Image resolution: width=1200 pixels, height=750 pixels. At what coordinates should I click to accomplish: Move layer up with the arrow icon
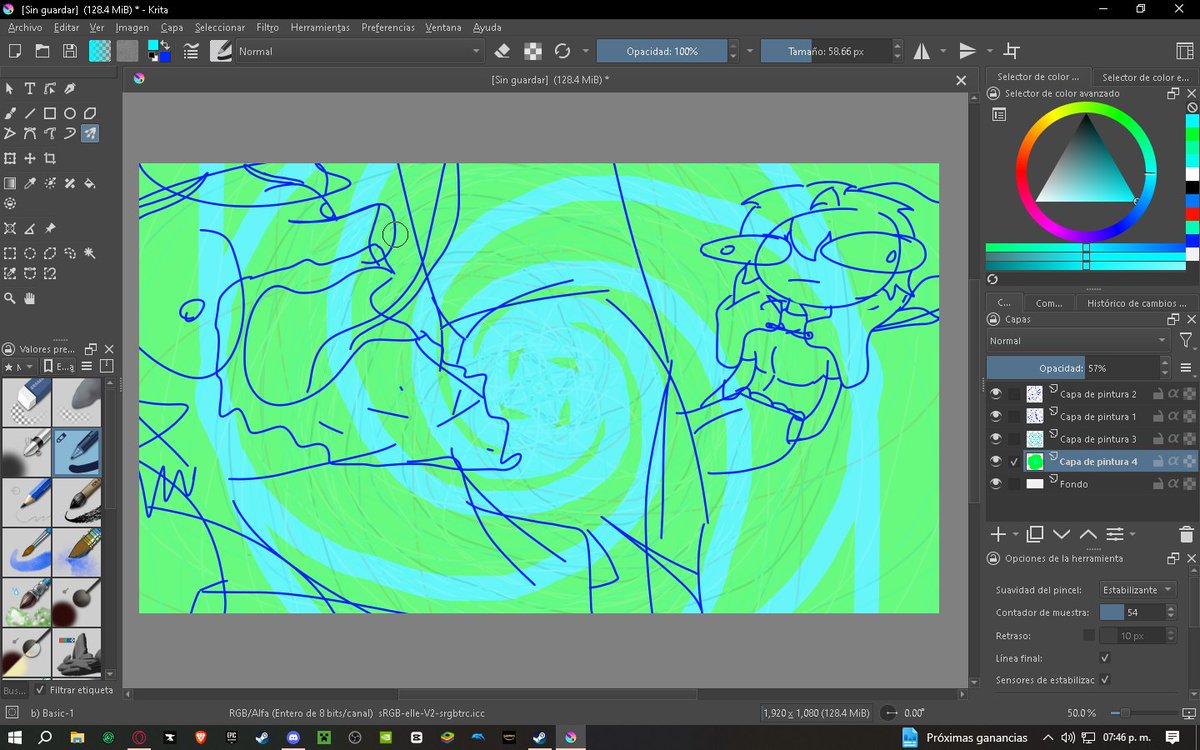point(1088,535)
